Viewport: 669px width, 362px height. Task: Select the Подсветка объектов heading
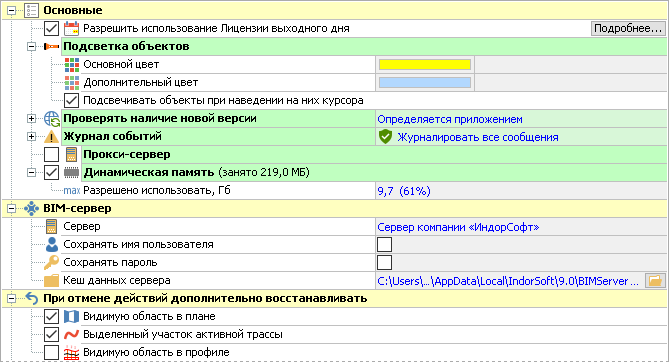(126, 46)
